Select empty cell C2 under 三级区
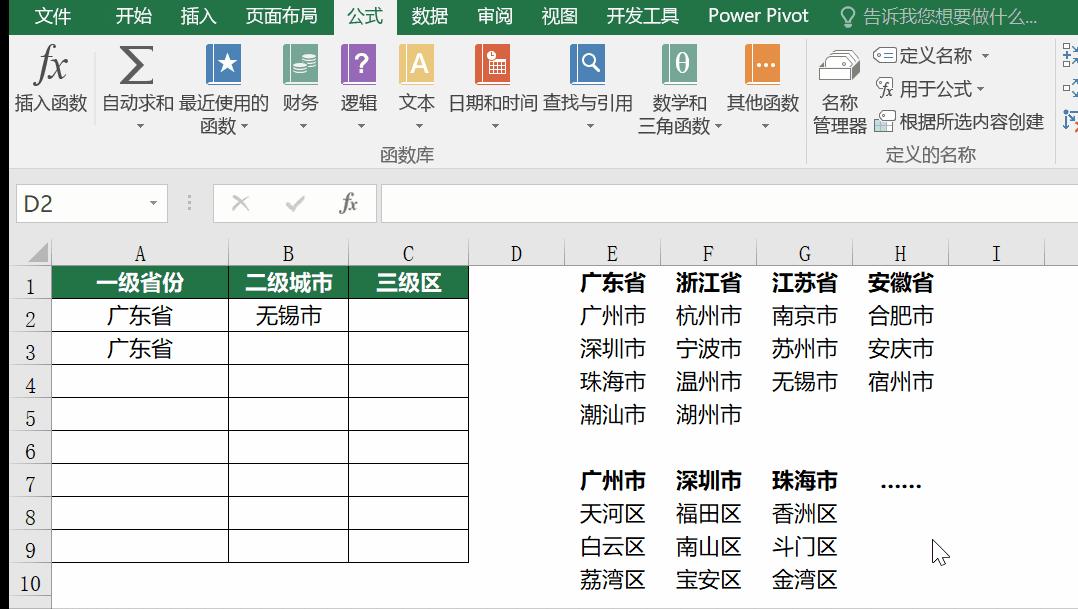Screen dimensions: 1078x609 tap(408, 315)
